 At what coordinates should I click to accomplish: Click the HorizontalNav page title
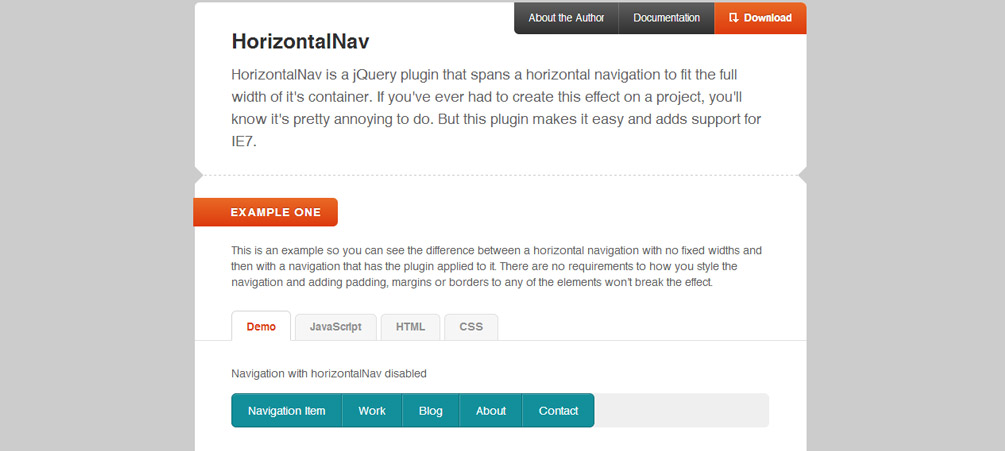click(x=301, y=42)
